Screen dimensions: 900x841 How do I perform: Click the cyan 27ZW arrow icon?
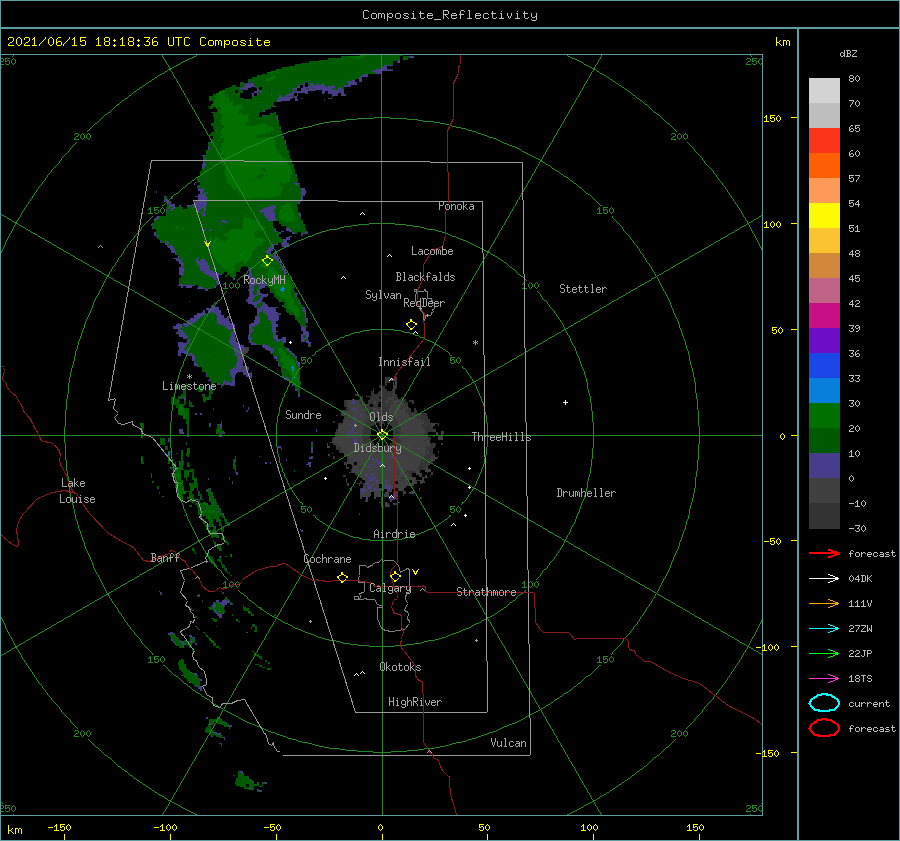click(824, 629)
